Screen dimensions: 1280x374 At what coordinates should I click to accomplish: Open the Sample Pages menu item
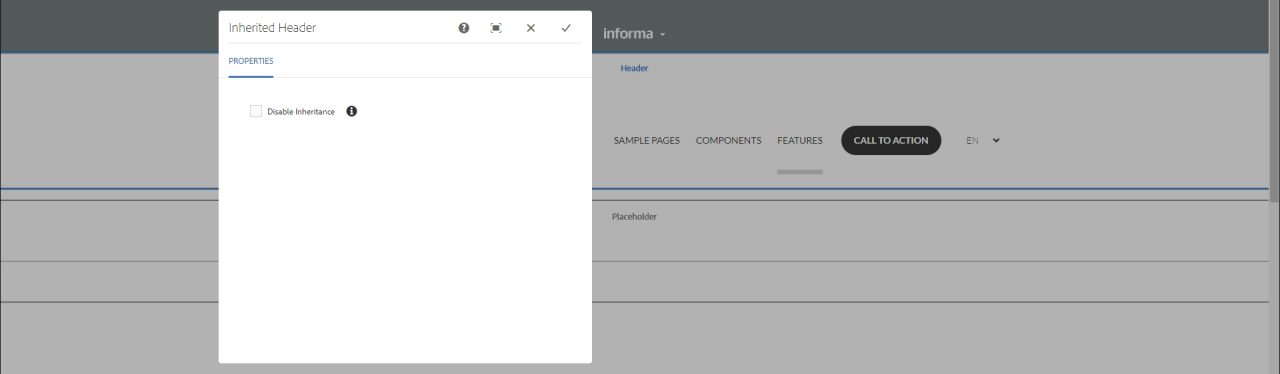tap(647, 140)
